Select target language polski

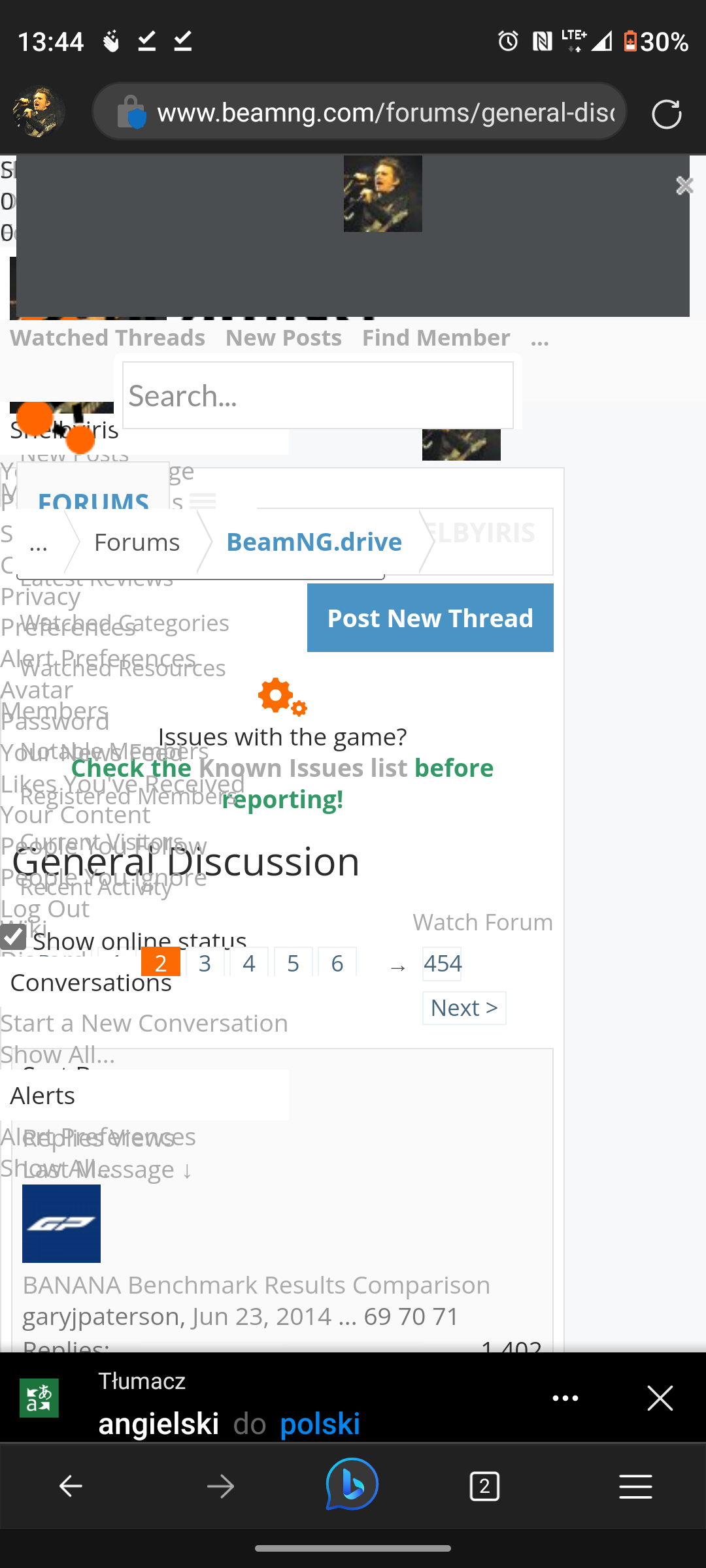click(x=320, y=1424)
